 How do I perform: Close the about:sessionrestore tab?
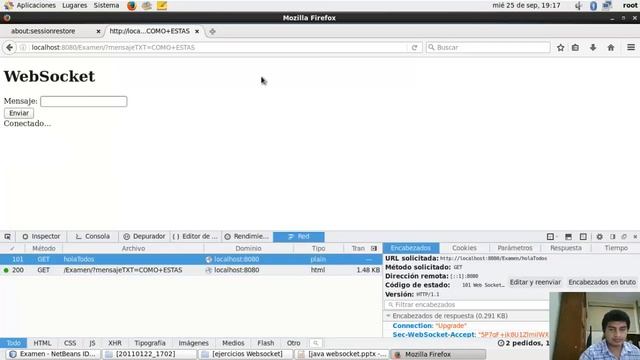click(98, 31)
